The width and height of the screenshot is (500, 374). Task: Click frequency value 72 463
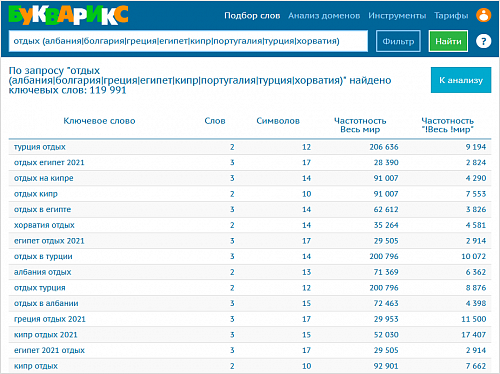pos(386,304)
